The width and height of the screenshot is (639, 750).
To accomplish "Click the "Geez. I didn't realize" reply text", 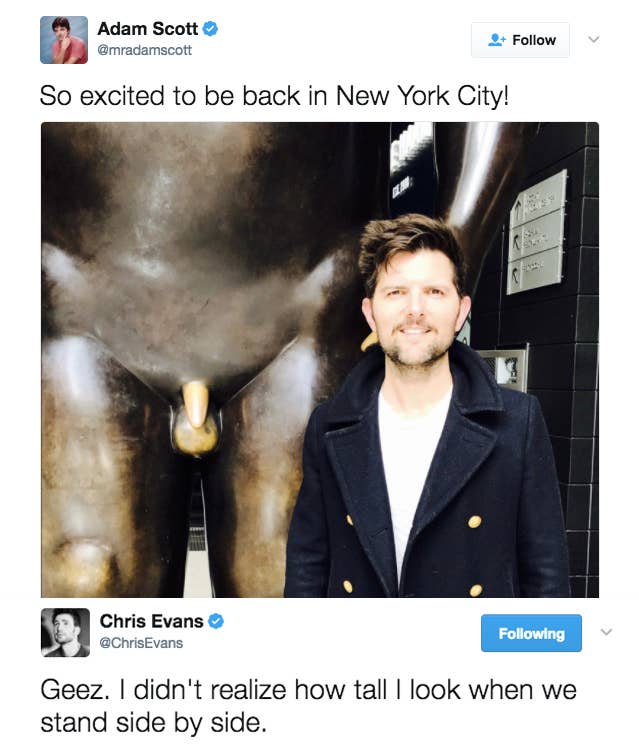I will coord(308,706).
